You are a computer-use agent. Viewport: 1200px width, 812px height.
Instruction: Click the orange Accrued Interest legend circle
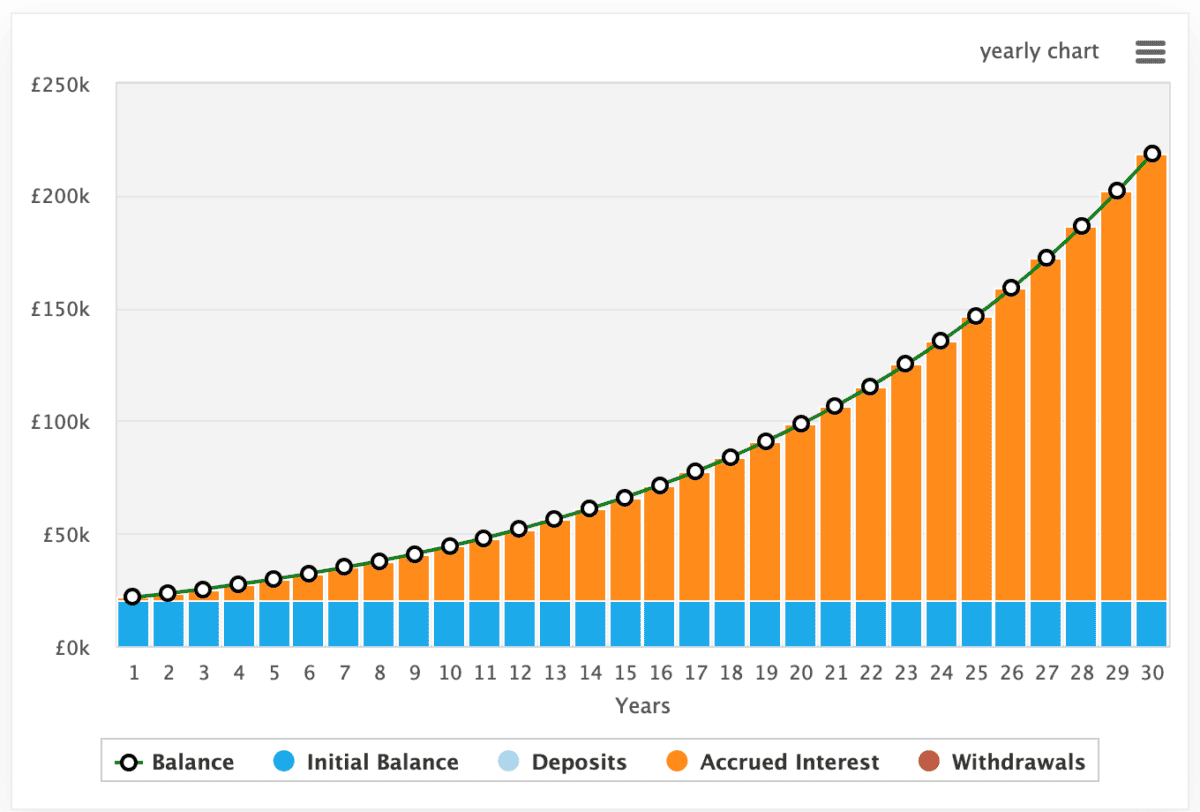click(x=679, y=762)
